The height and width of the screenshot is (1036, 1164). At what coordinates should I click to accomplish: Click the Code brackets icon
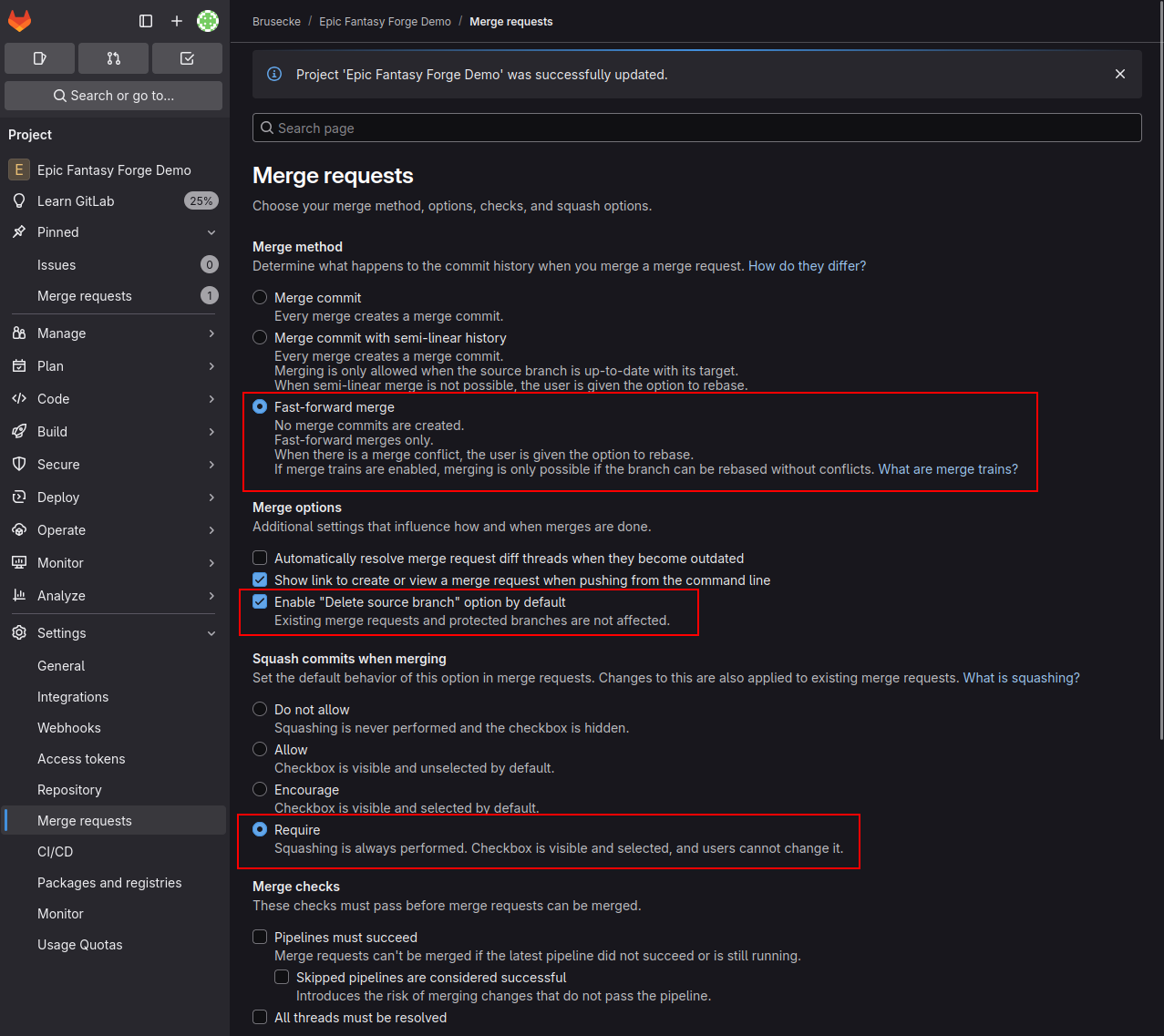(19, 398)
